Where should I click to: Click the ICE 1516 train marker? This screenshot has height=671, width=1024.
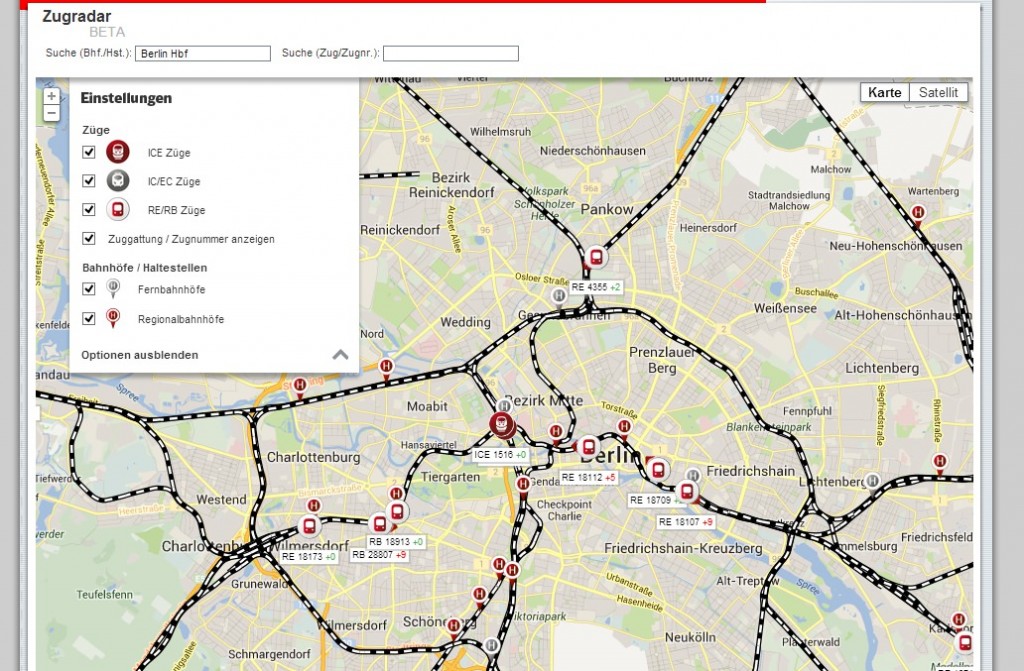(x=502, y=425)
